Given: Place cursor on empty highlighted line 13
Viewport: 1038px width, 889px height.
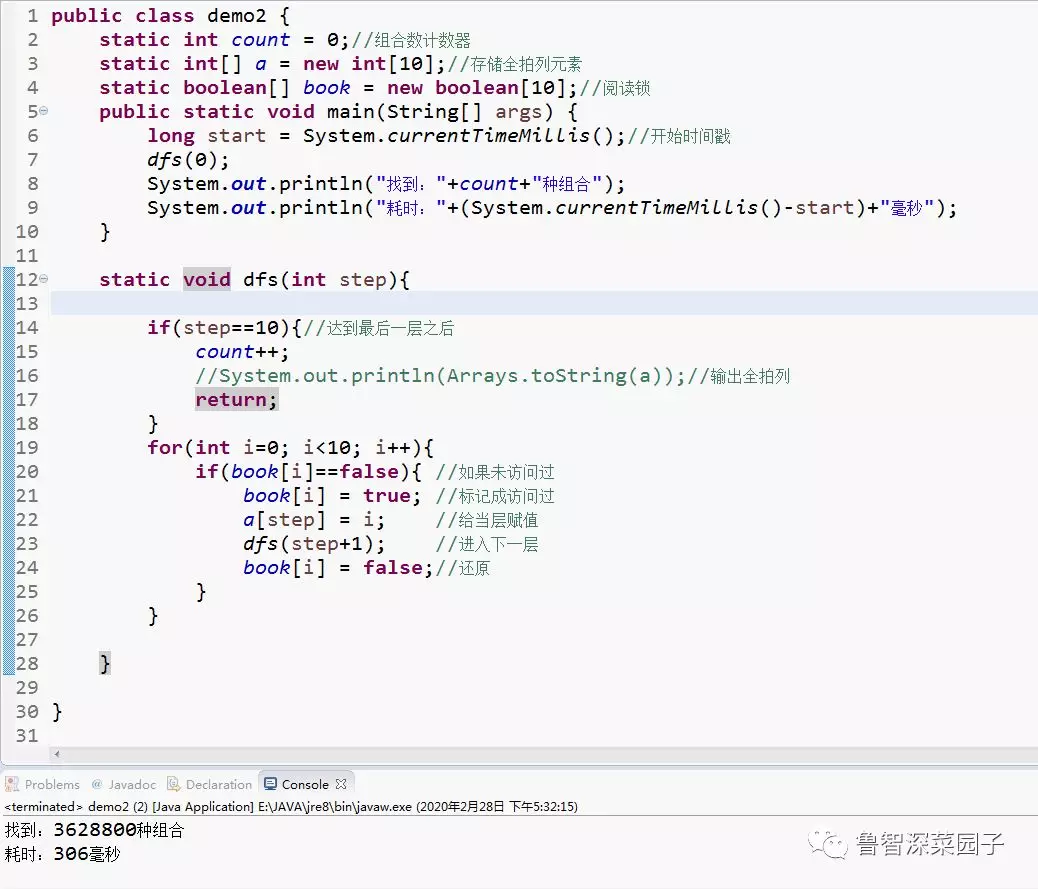Looking at the screenshot, I should tap(543, 304).
